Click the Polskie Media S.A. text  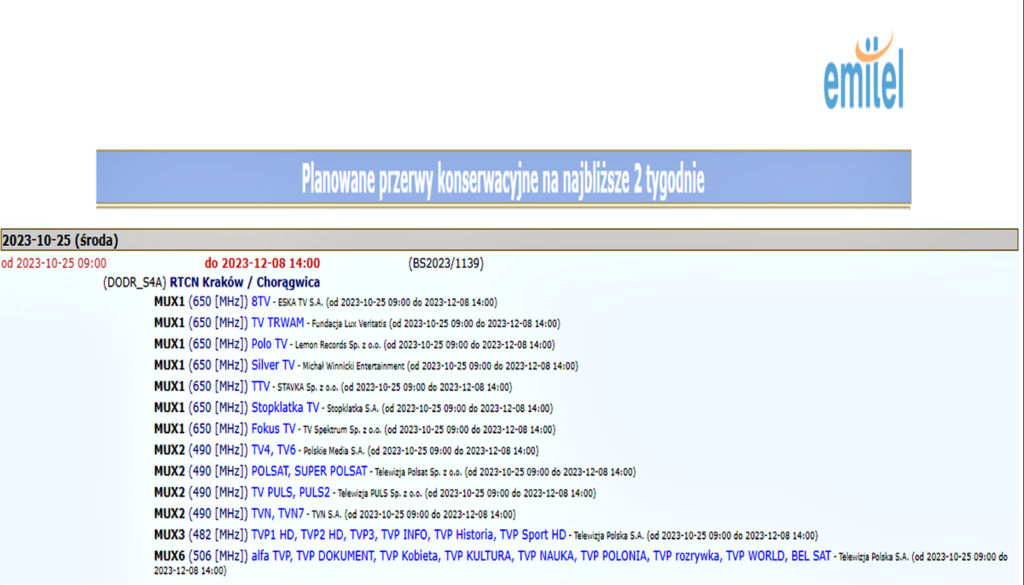[x=334, y=451]
